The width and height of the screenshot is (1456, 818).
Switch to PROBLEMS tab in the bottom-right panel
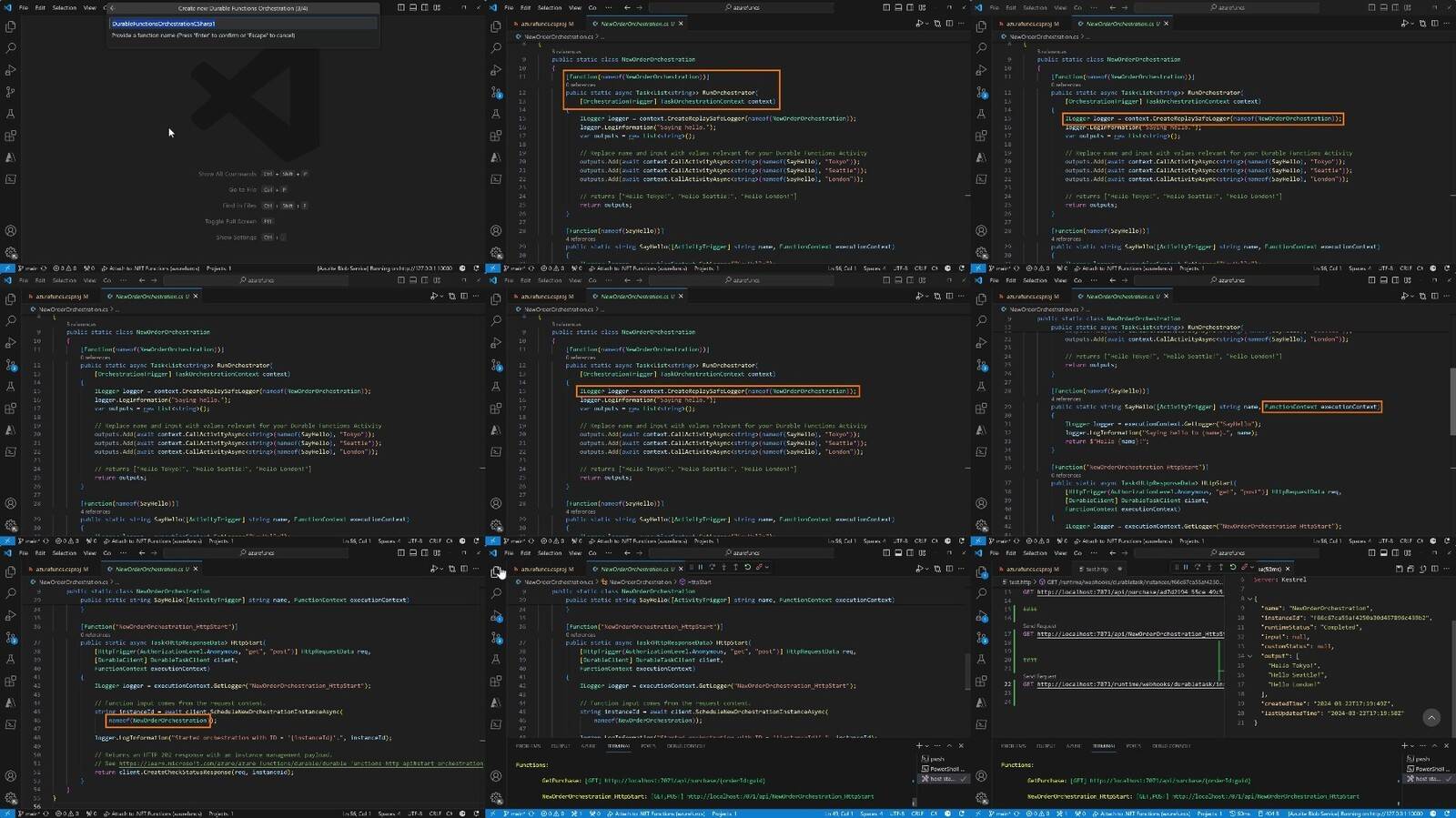[x=1013, y=746]
